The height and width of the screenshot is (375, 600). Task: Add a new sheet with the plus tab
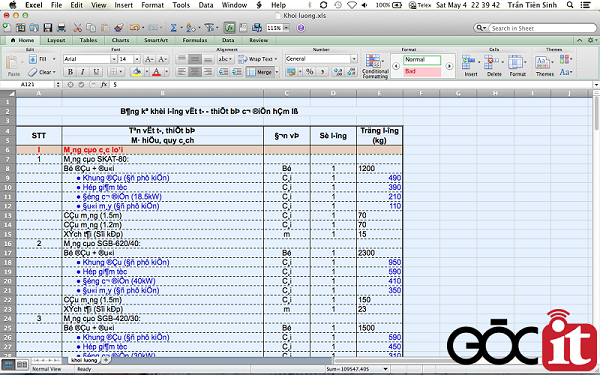106,360
